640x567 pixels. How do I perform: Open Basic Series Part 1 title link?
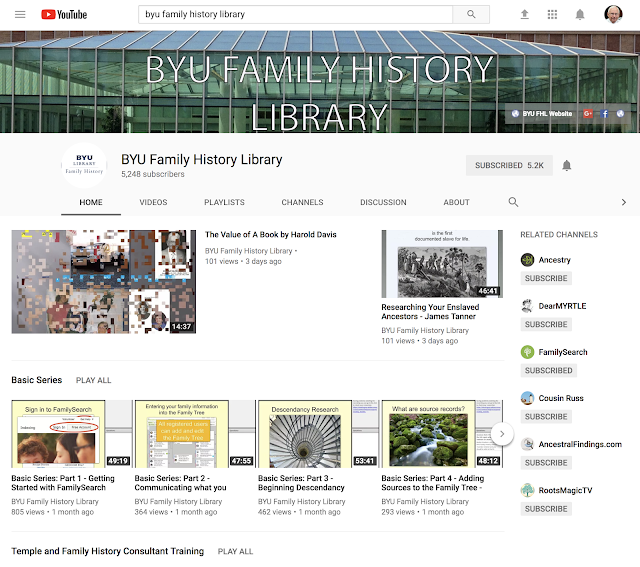[63, 483]
